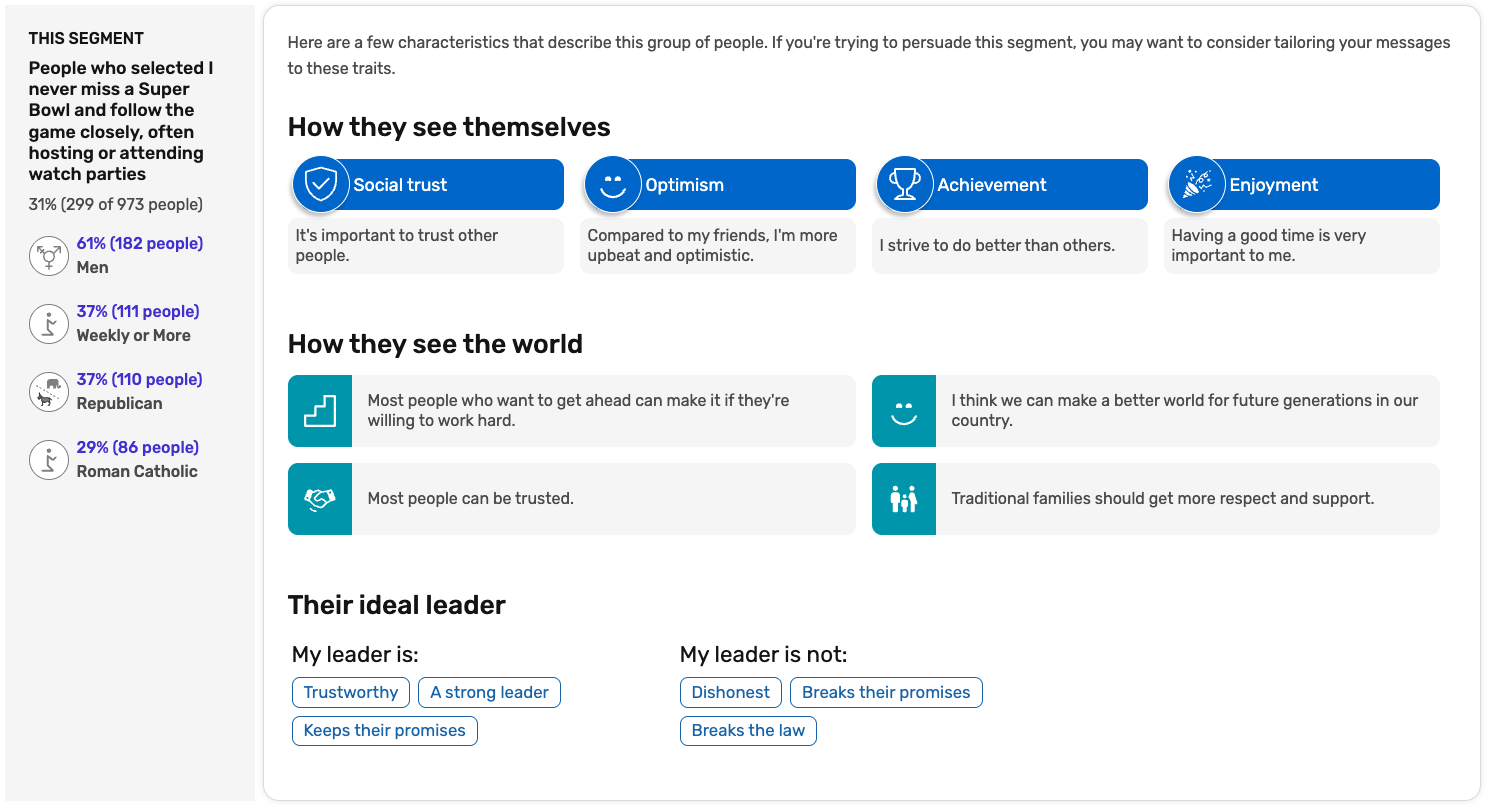Click statement "Most people can be trusted."
The image size is (1488, 806).
tap(471, 498)
